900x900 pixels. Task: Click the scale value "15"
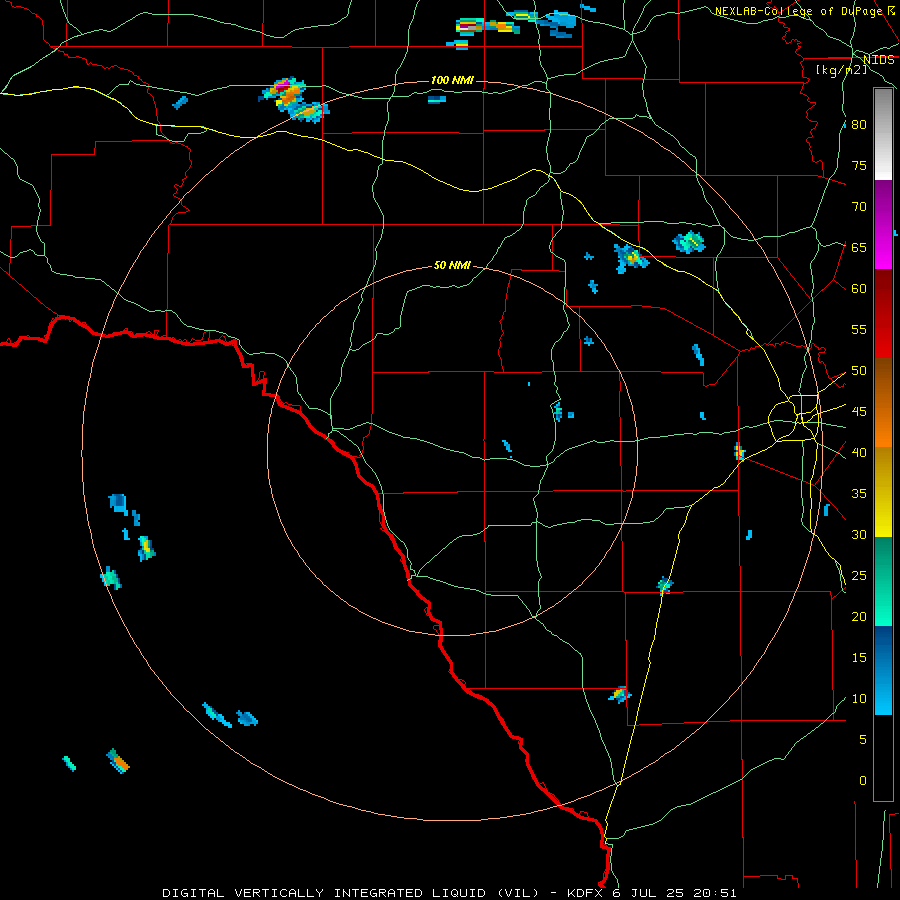[859, 658]
